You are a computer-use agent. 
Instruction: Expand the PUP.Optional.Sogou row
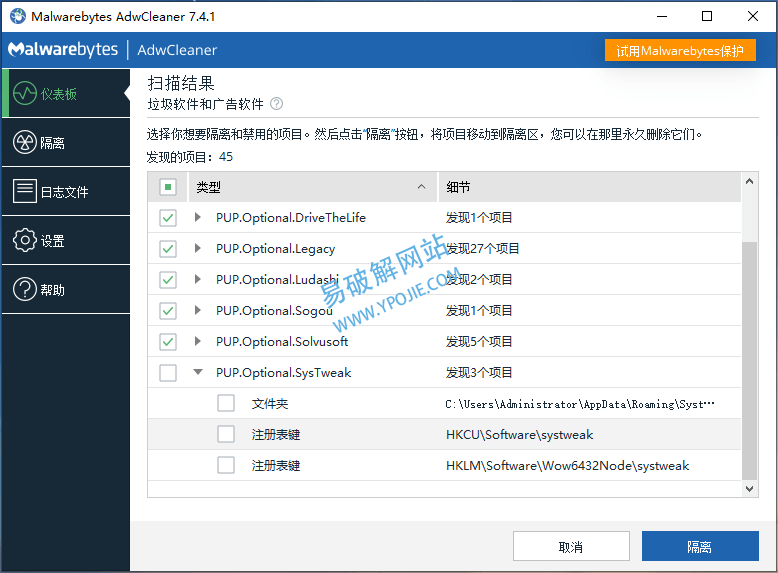tap(197, 310)
